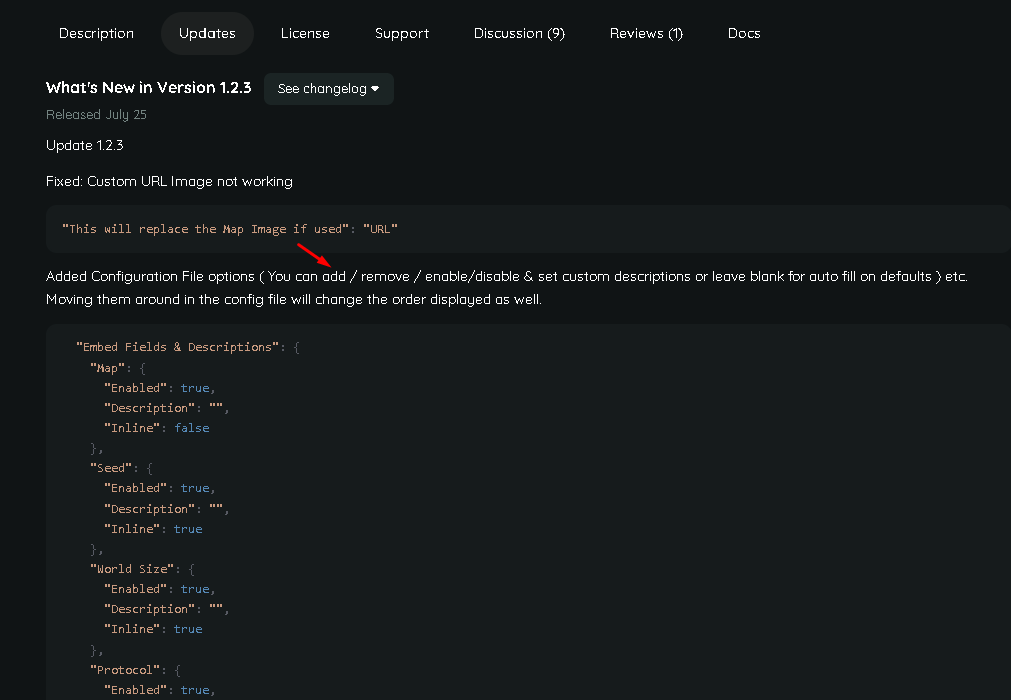Click the false value under Map Inline
Image resolution: width=1011 pixels, height=700 pixels.
point(192,428)
